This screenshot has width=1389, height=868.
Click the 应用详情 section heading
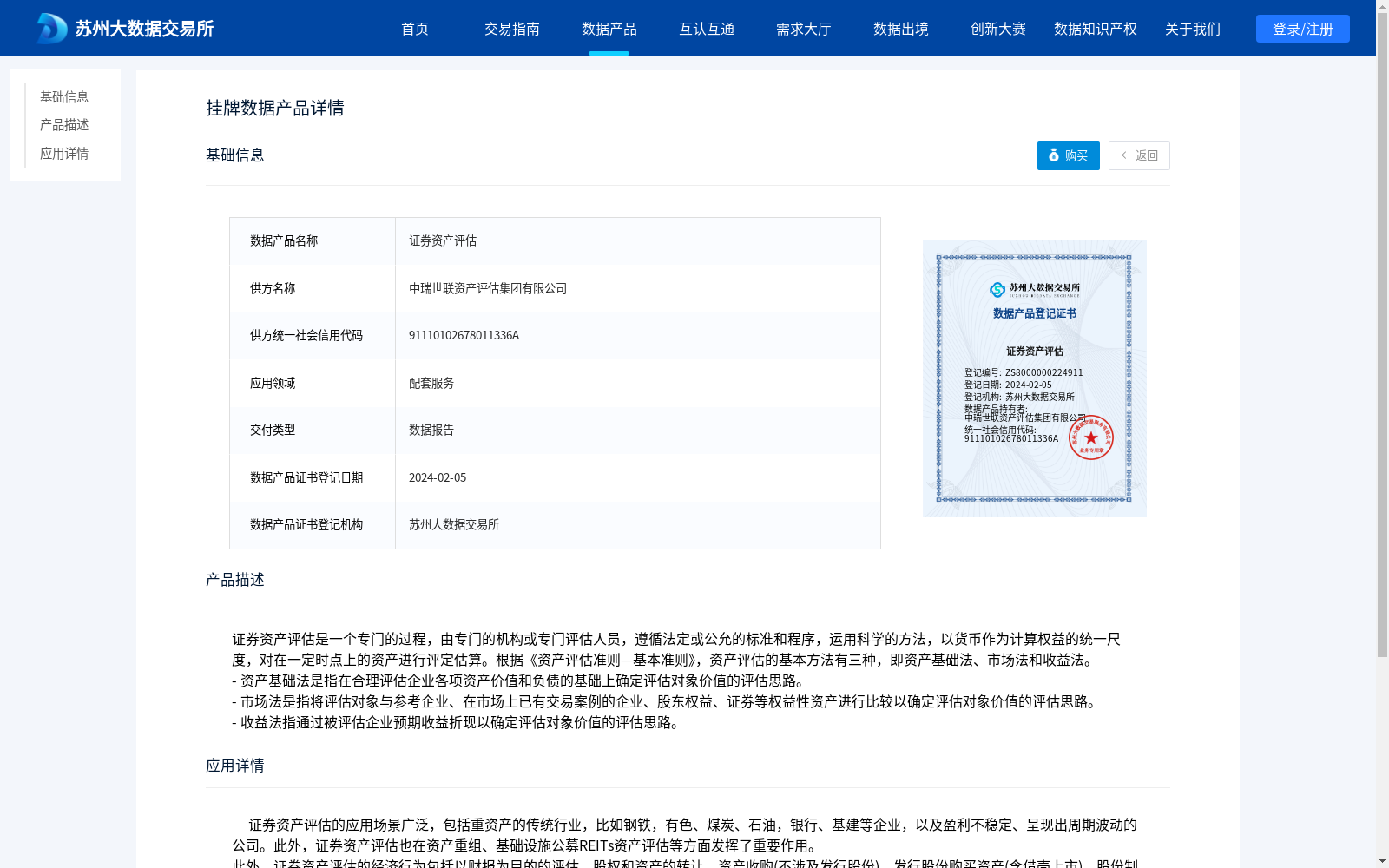[x=235, y=766]
